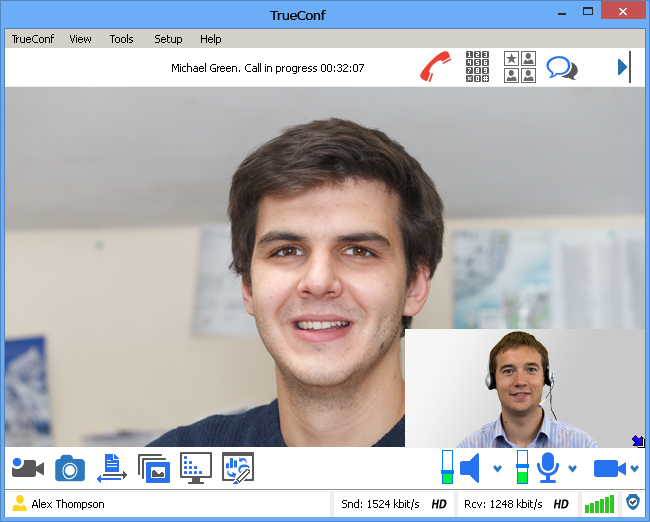650x522 pixels.
Task: Click the security shield icon
Action: pyautogui.click(x=633, y=502)
